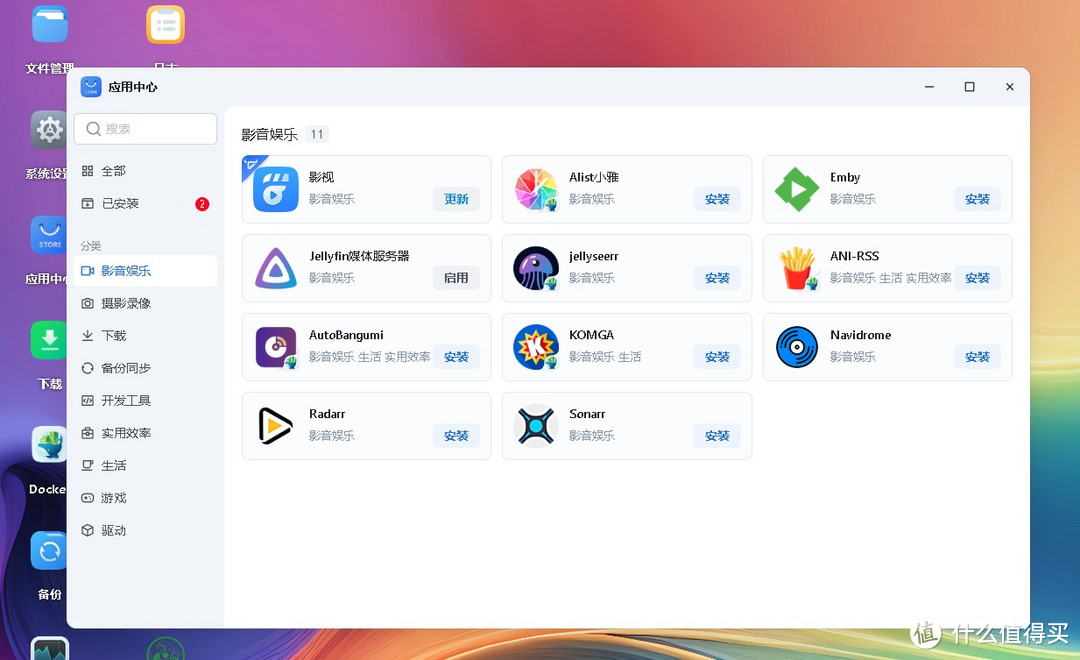Open the 已安装 apps list
This screenshot has width=1080, height=660.
[145, 203]
